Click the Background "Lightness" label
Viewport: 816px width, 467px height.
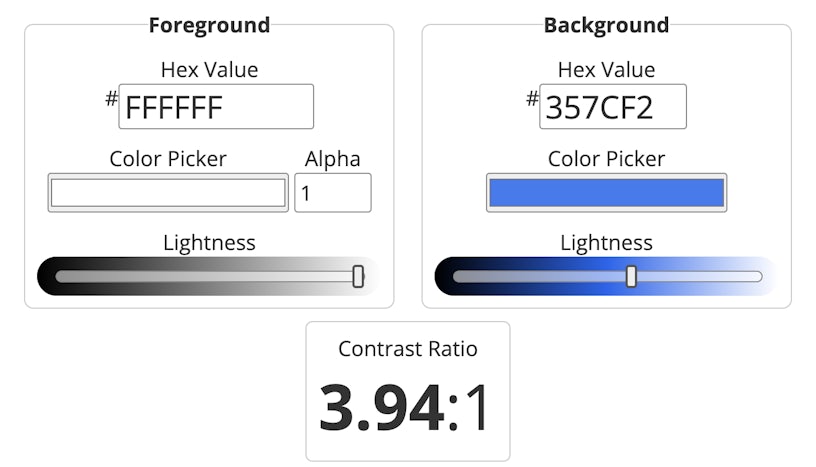[606, 243]
